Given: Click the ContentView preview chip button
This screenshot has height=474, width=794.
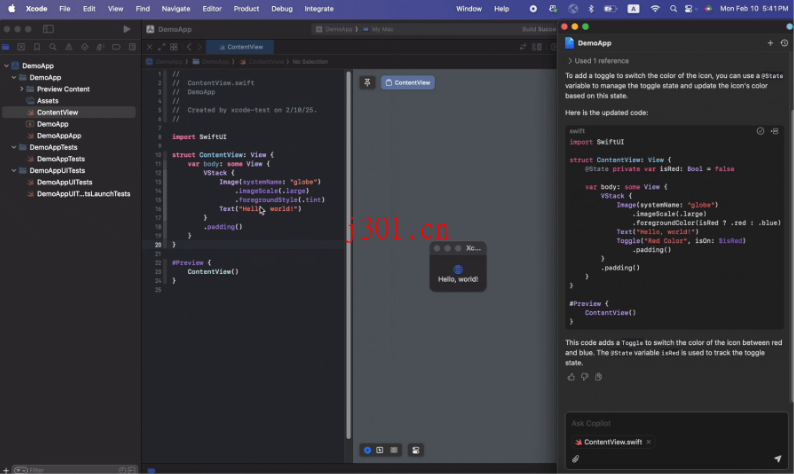Looking at the screenshot, I should (408, 83).
